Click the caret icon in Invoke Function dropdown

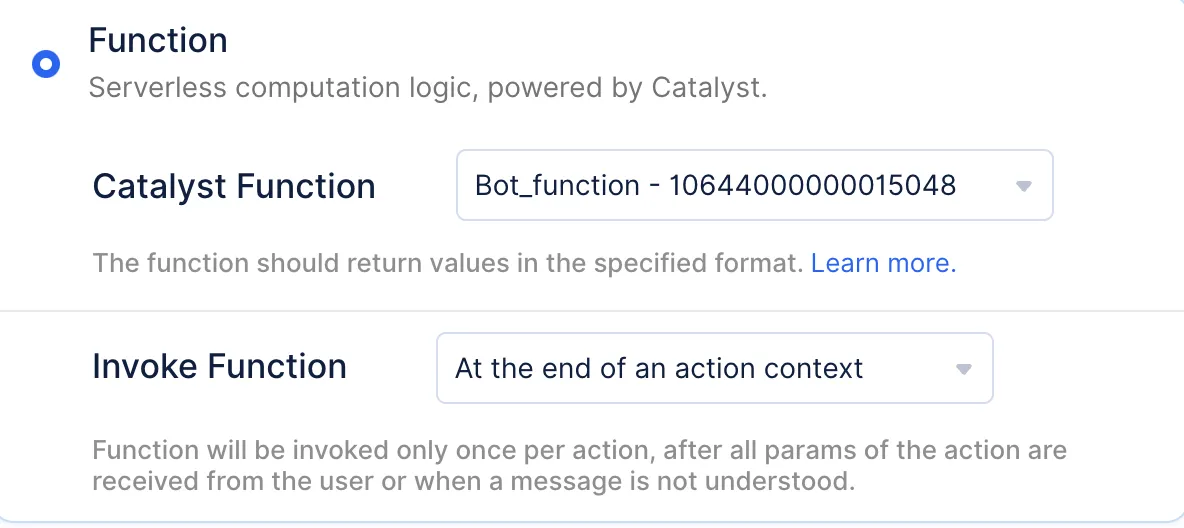pyautogui.click(x=964, y=369)
